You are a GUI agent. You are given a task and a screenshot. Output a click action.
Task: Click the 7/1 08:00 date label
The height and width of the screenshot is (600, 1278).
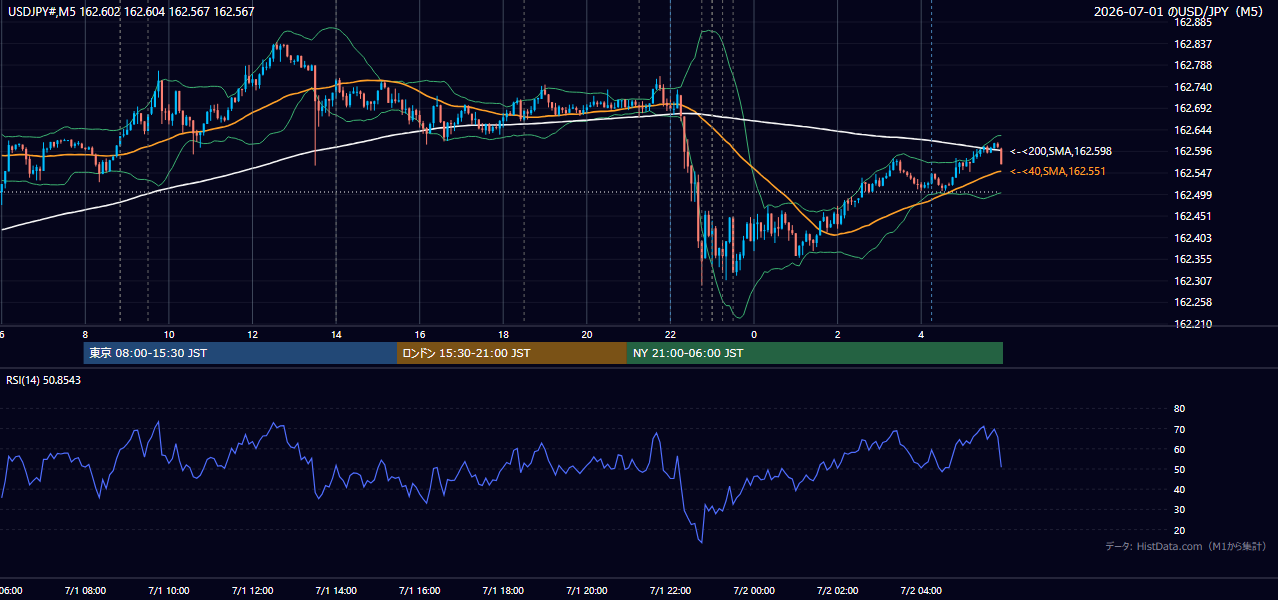point(85,591)
